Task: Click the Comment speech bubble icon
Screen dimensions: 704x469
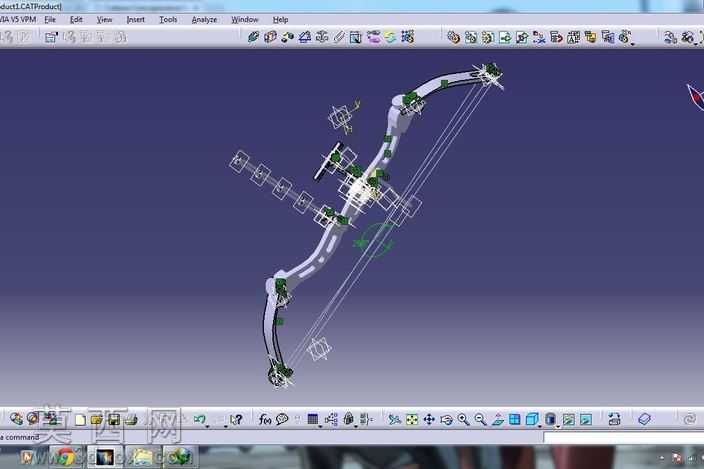Action: pyautogui.click(x=282, y=420)
